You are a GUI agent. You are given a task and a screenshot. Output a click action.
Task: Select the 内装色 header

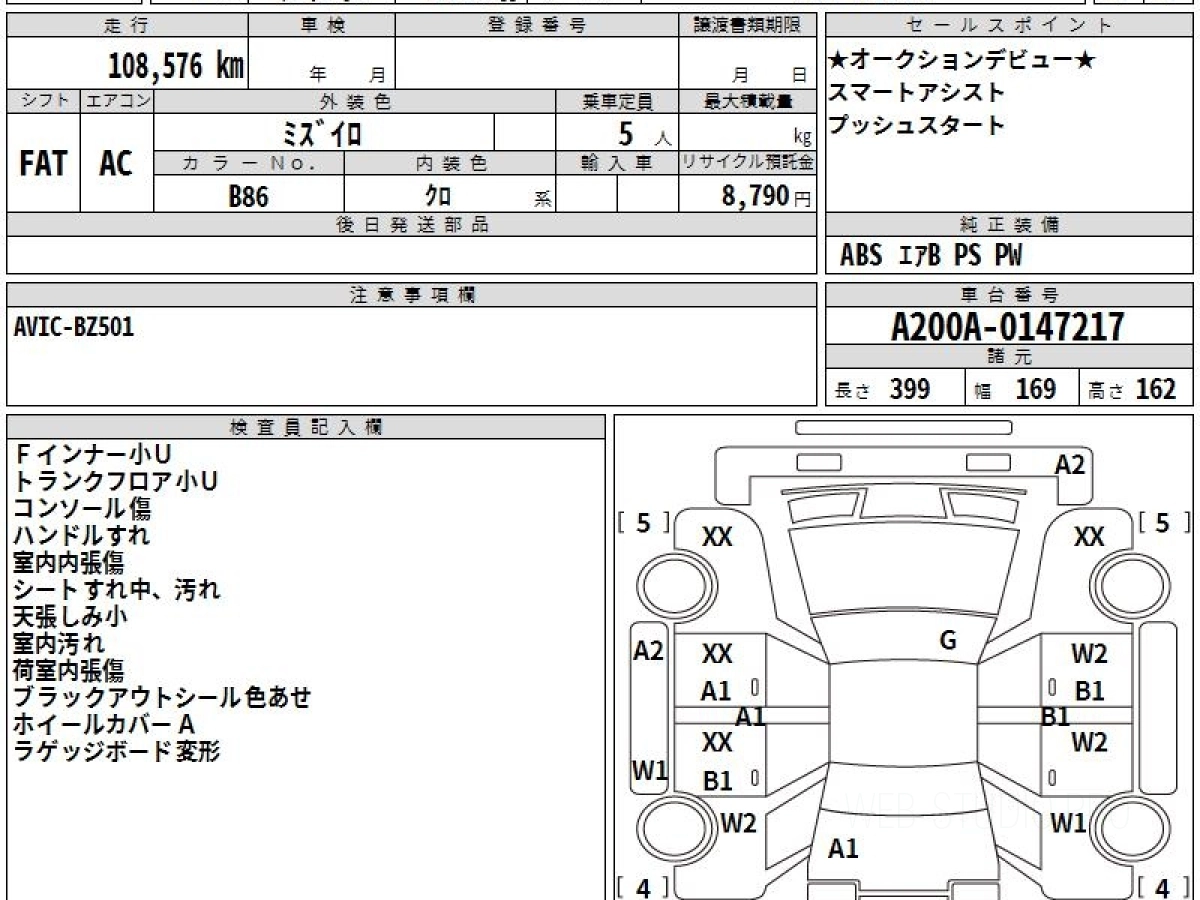[451, 163]
